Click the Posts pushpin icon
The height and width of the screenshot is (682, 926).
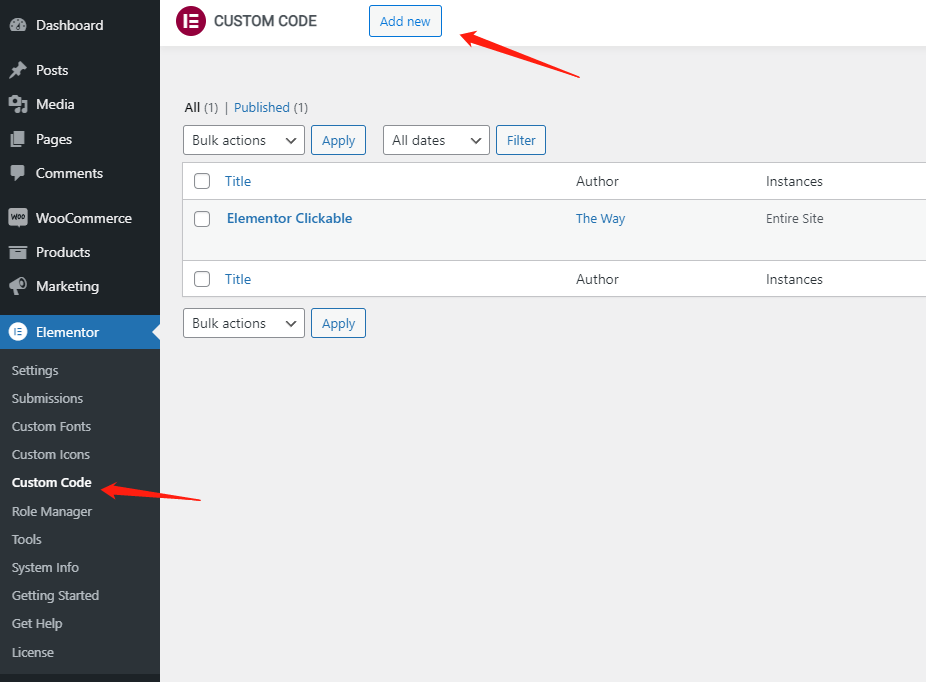pos(18,70)
